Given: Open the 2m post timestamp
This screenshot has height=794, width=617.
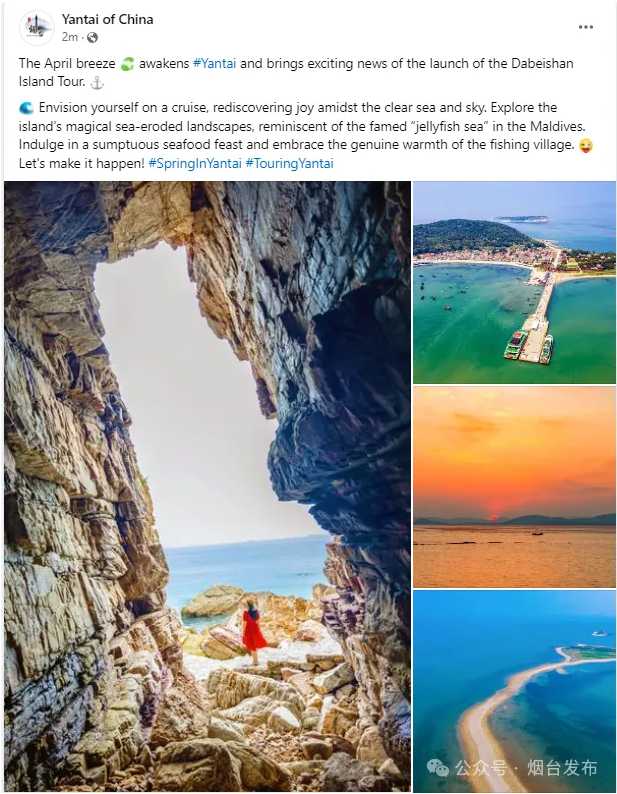Looking at the screenshot, I should click(x=70, y=37).
